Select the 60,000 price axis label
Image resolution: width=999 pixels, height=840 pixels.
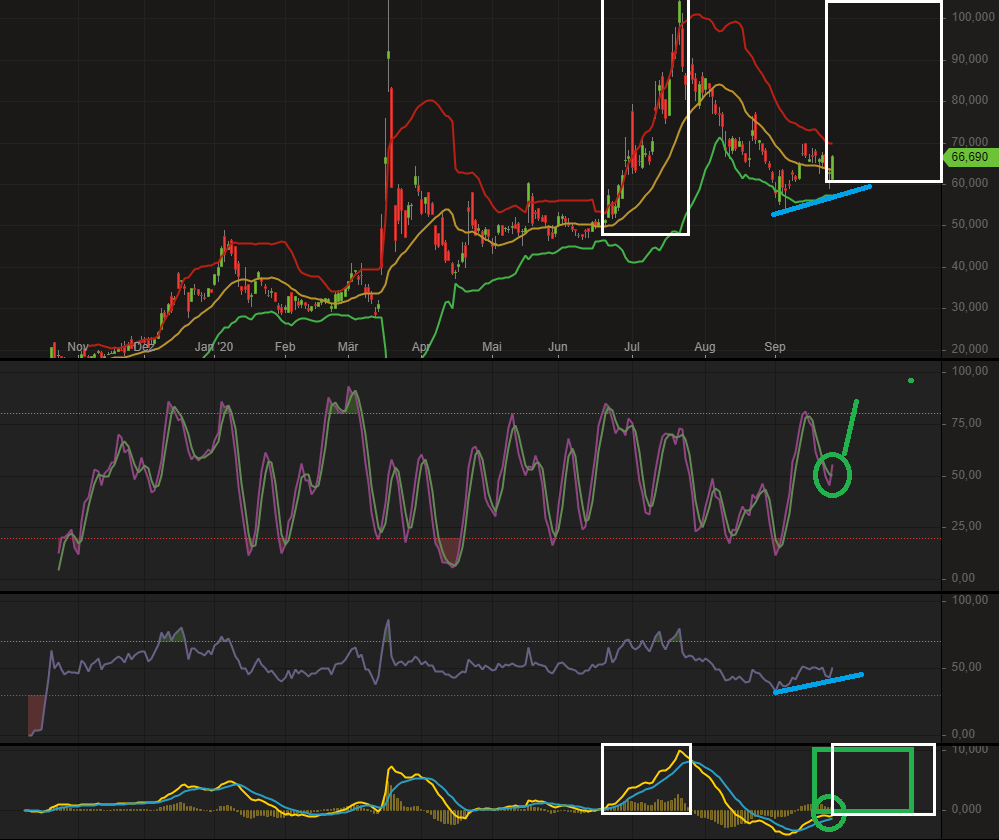point(970,183)
